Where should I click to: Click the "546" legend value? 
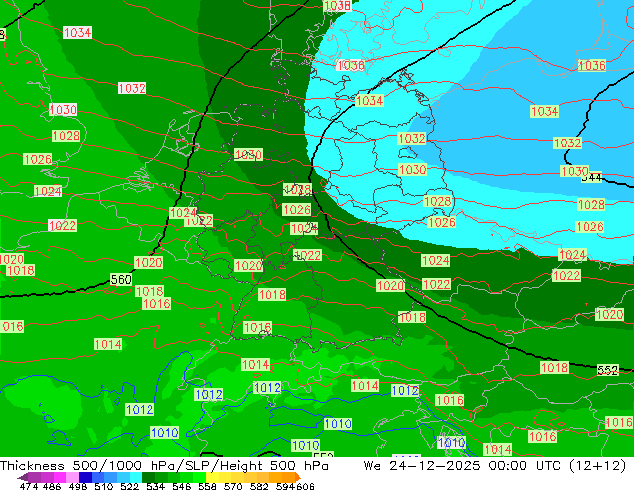point(182,486)
